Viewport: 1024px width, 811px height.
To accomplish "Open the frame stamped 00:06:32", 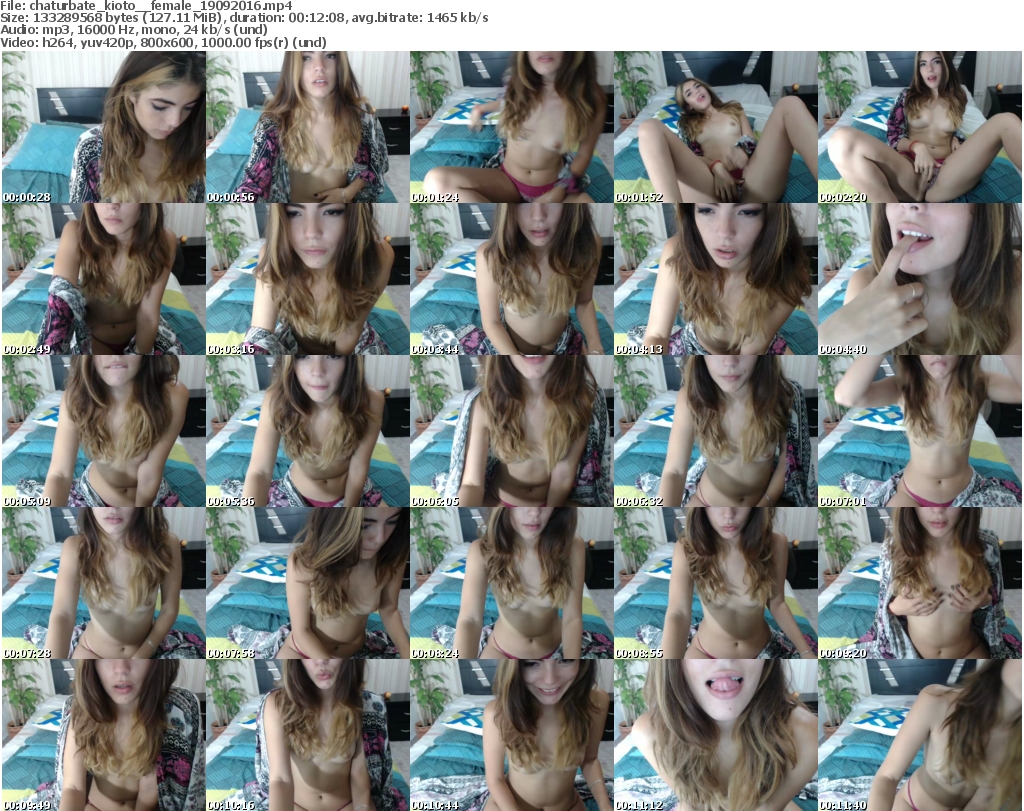I will tap(715, 432).
